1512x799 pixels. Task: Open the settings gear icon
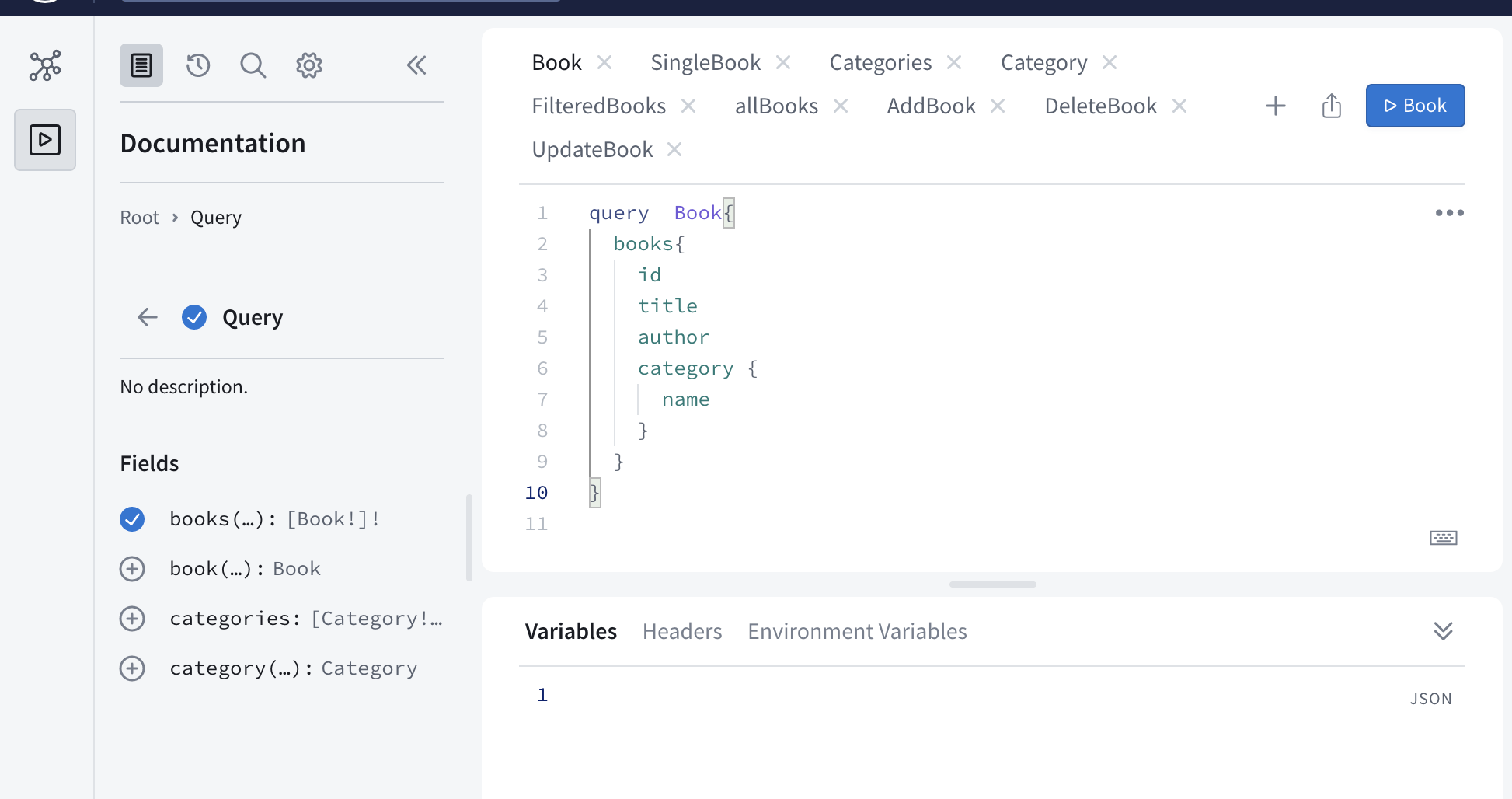(x=309, y=65)
